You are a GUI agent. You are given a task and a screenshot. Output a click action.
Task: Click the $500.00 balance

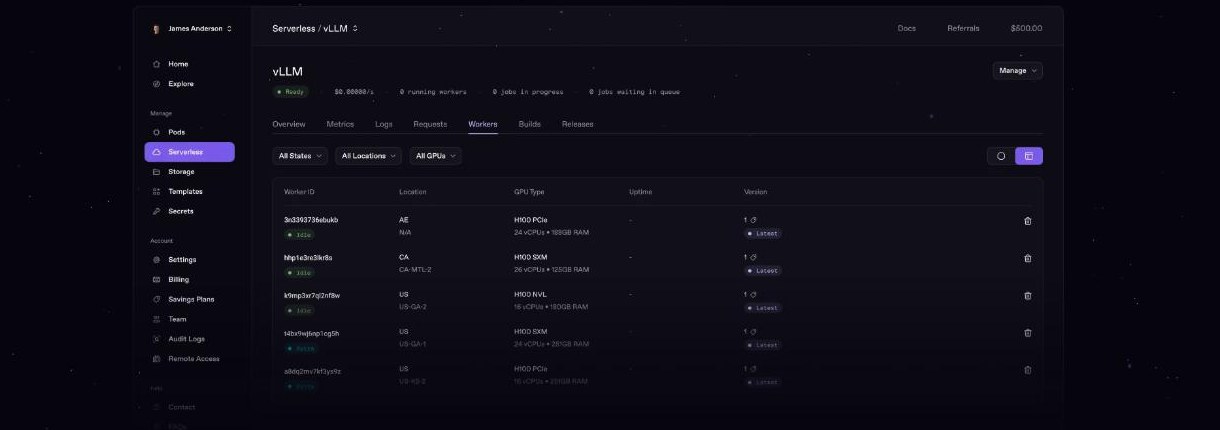(1026, 28)
